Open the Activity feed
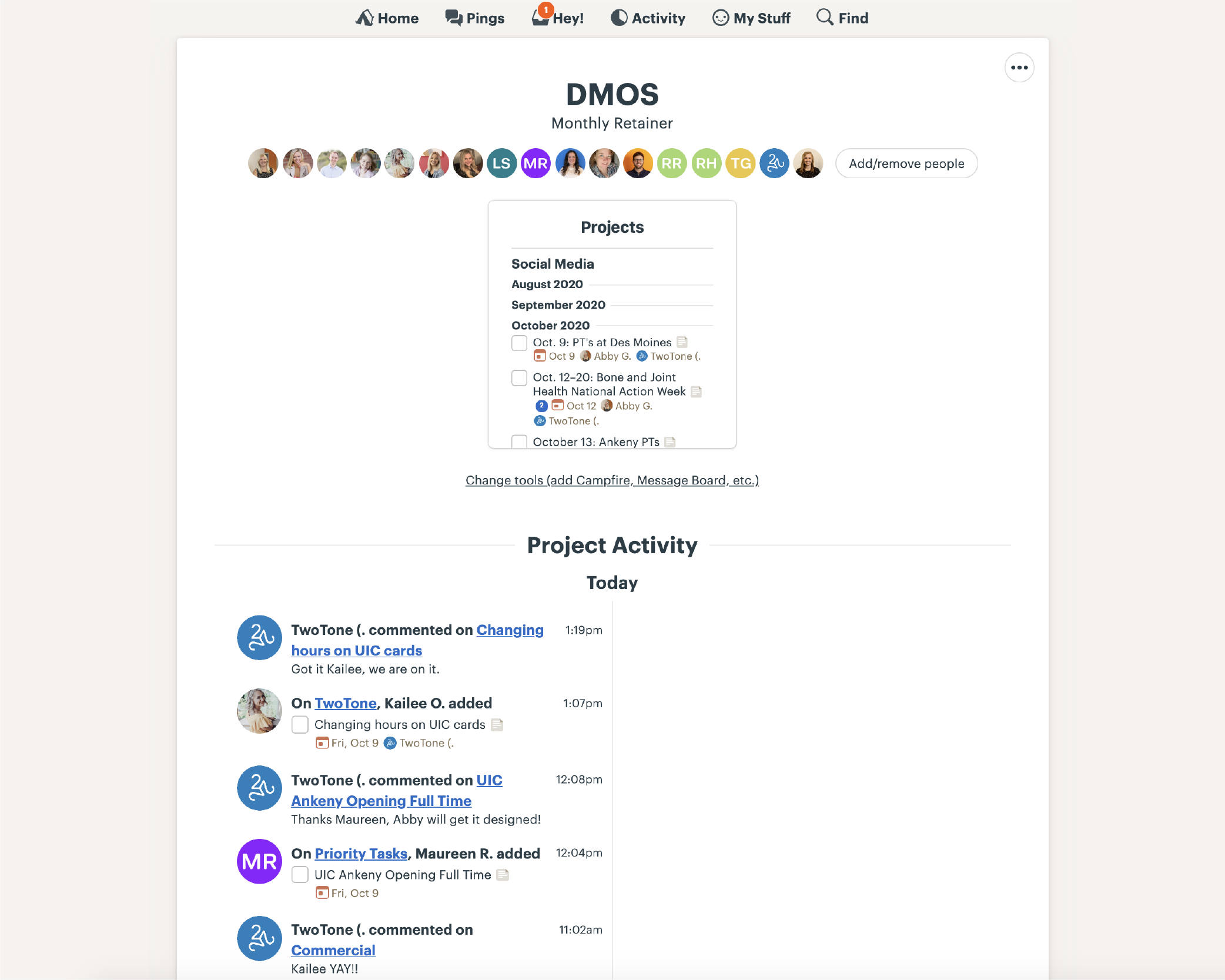The image size is (1225, 980). pos(648,18)
